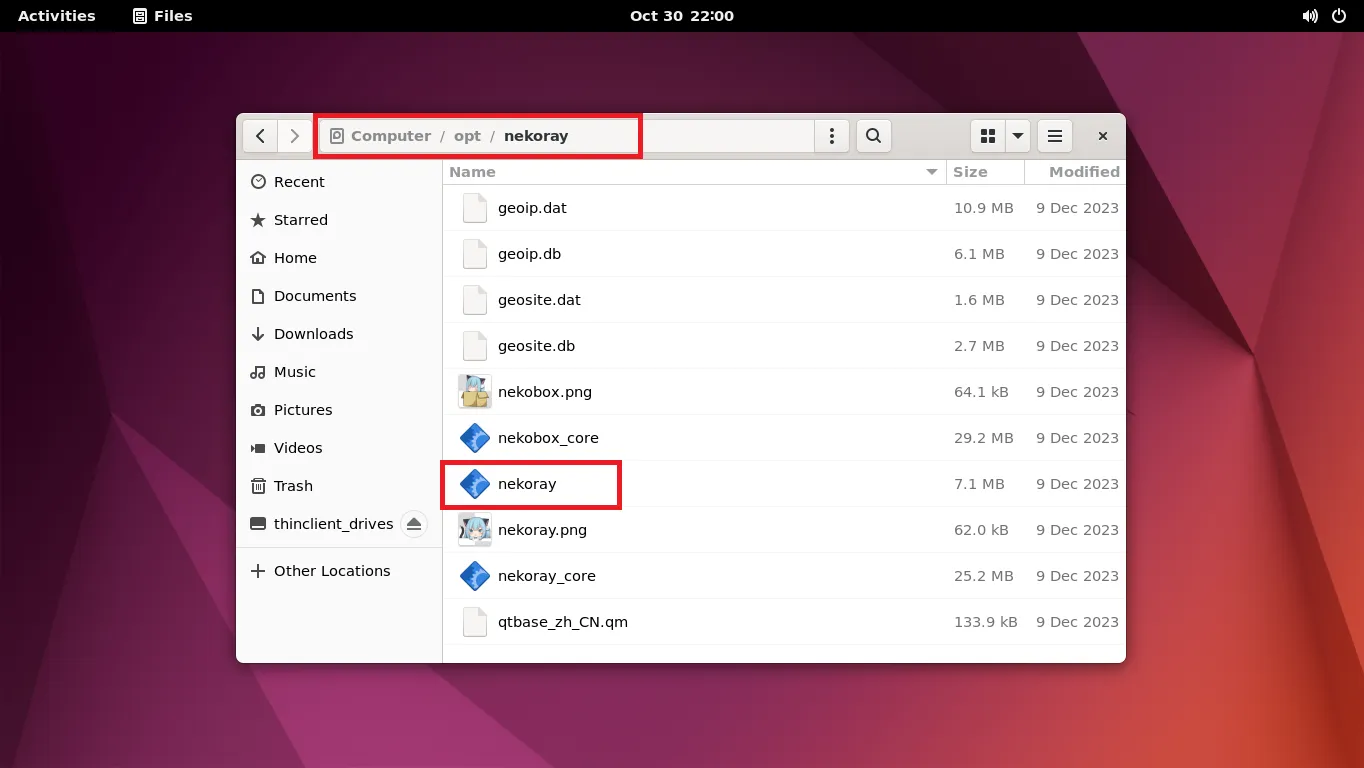
Task: Click the geoip.db file icon
Action: coord(475,254)
